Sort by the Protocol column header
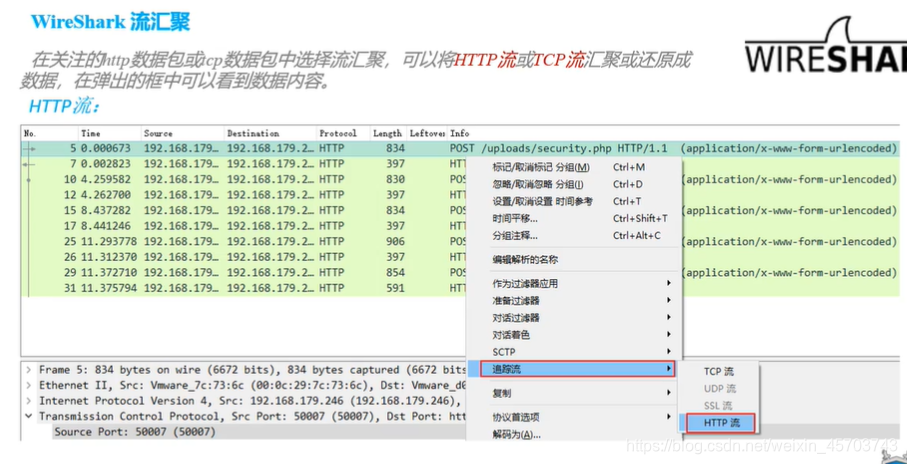 tap(342, 134)
